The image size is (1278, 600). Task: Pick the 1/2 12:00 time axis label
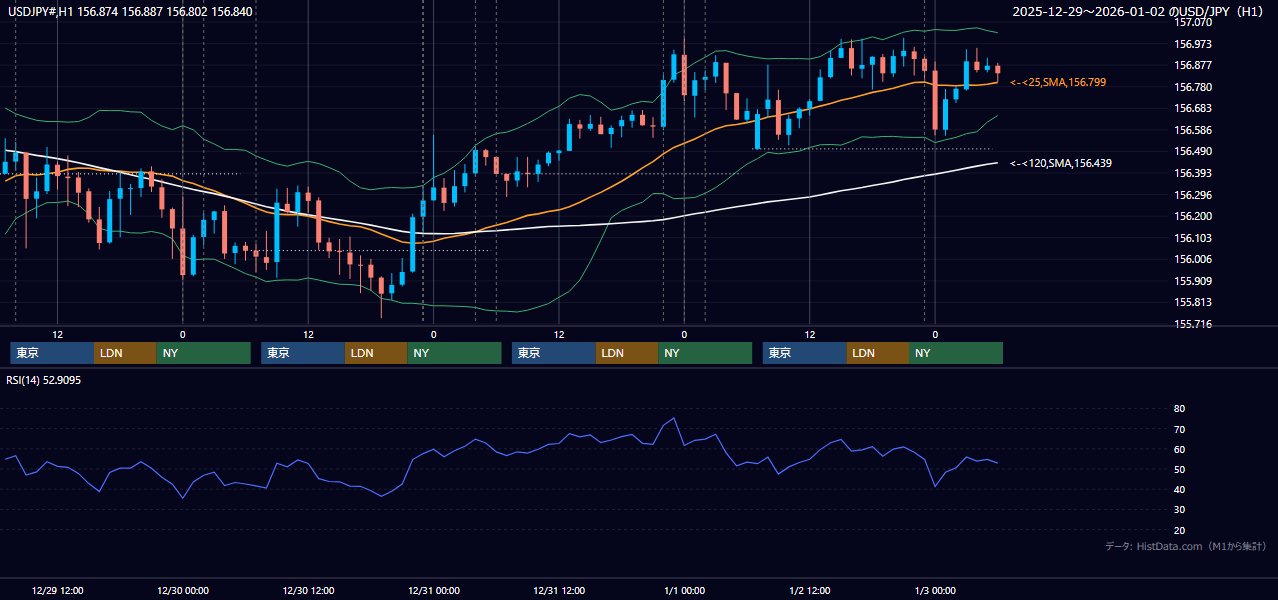[x=810, y=590]
